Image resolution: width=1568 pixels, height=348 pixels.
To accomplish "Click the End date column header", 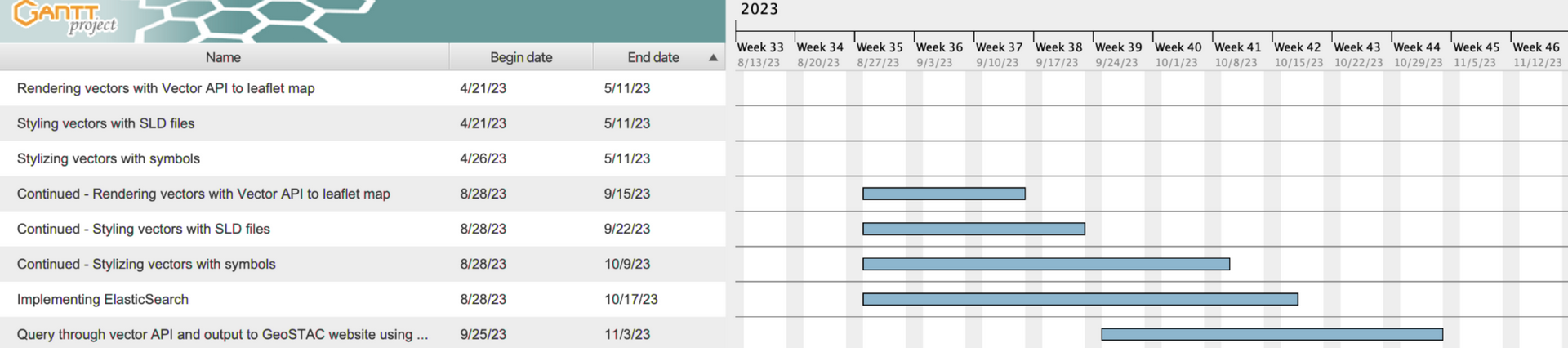I will click(x=653, y=57).
